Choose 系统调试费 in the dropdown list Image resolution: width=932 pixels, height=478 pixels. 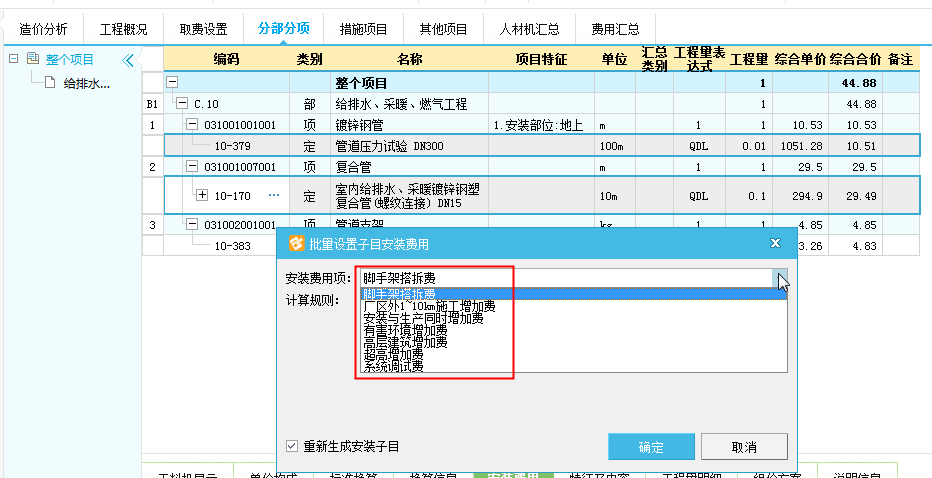tap(393, 367)
